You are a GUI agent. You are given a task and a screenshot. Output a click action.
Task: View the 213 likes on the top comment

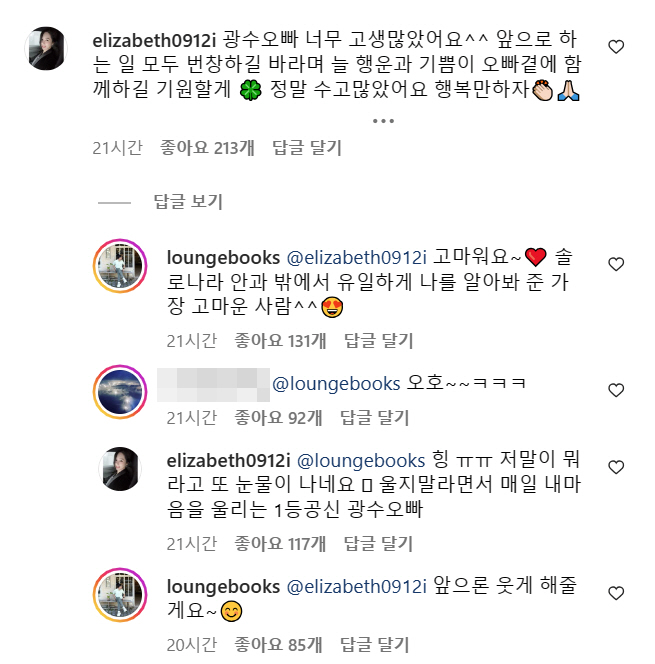pyautogui.click(x=207, y=148)
